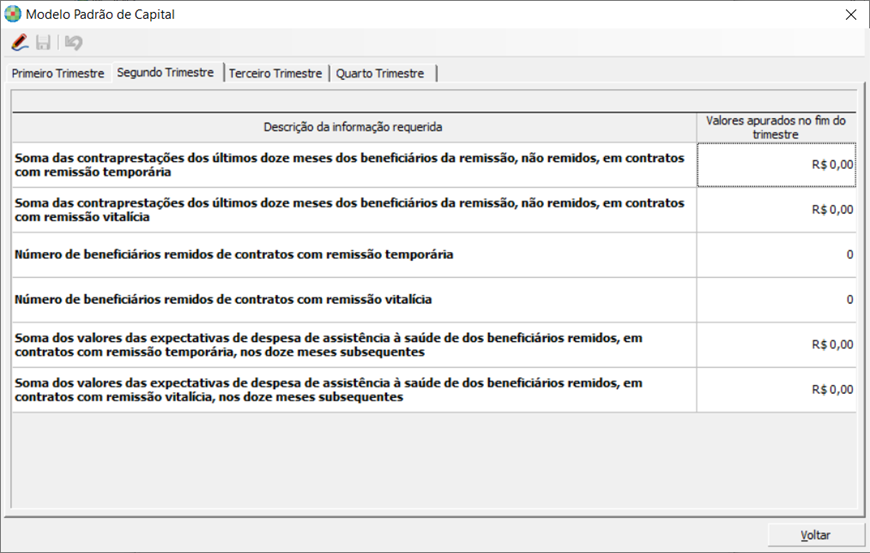
Task: Select 'Número de beneficiários remidos' remissão vitalícia row label
Action: [x=223, y=300]
